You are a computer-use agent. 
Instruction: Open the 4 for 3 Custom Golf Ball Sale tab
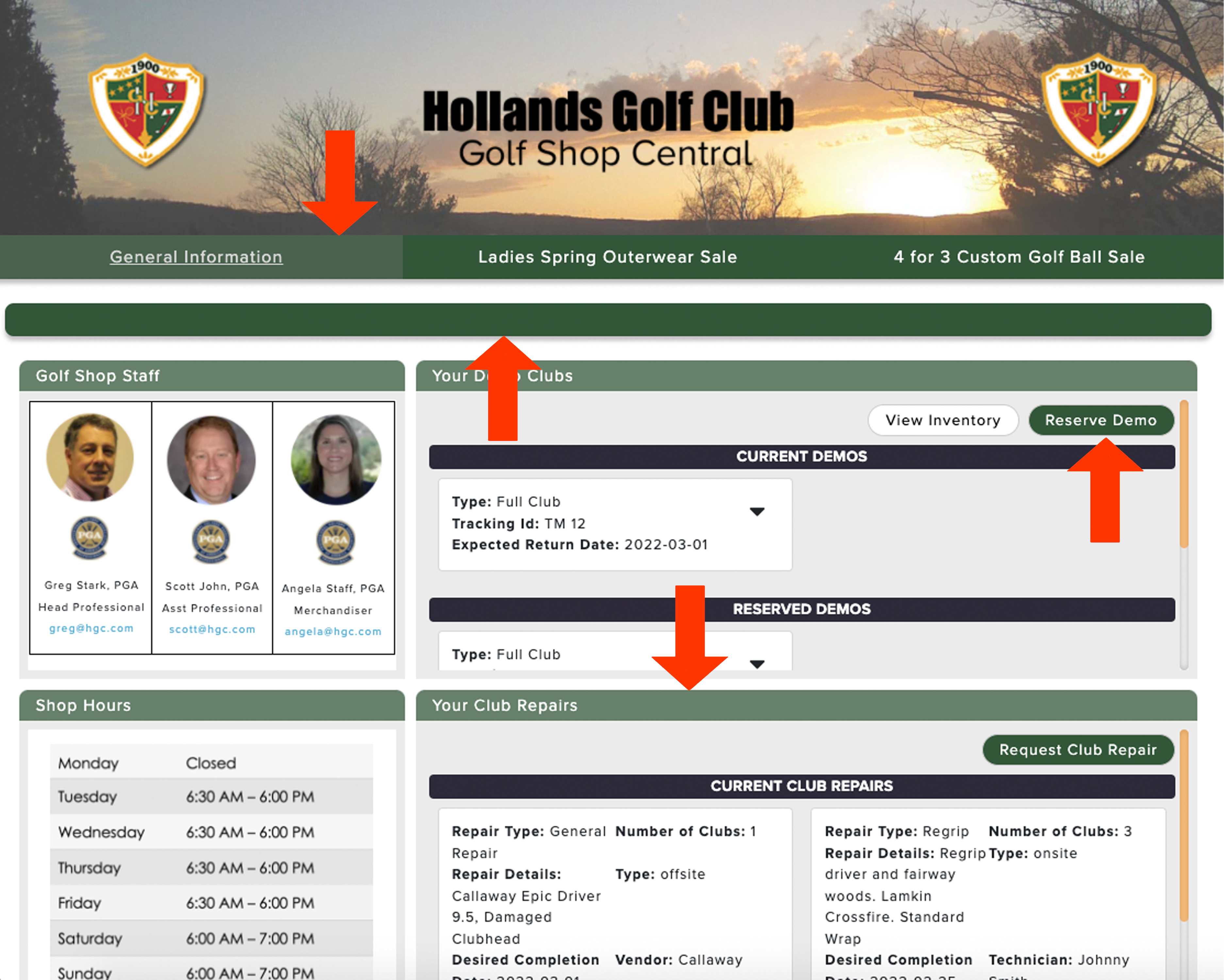pyautogui.click(x=1019, y=257)
